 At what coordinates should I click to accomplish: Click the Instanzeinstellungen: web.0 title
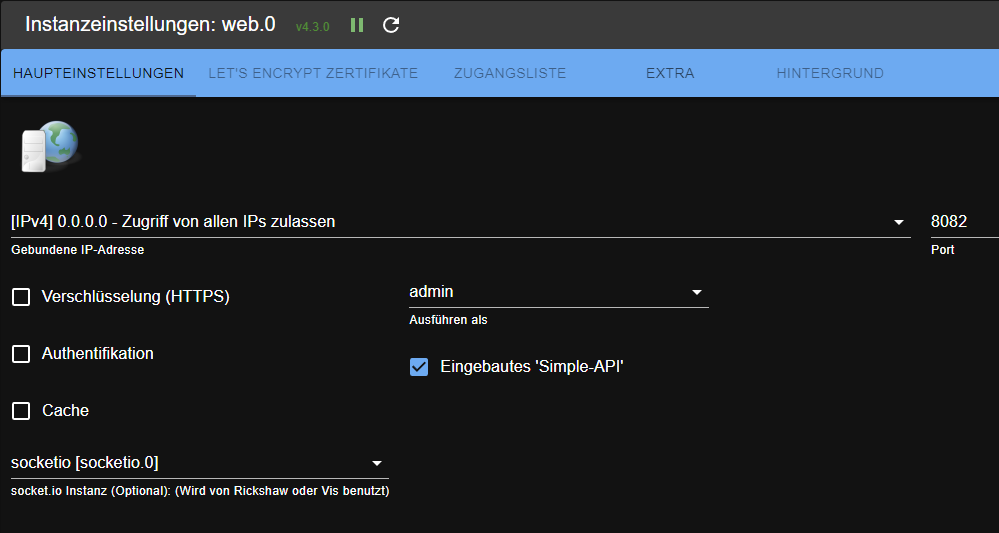point(150,25)
